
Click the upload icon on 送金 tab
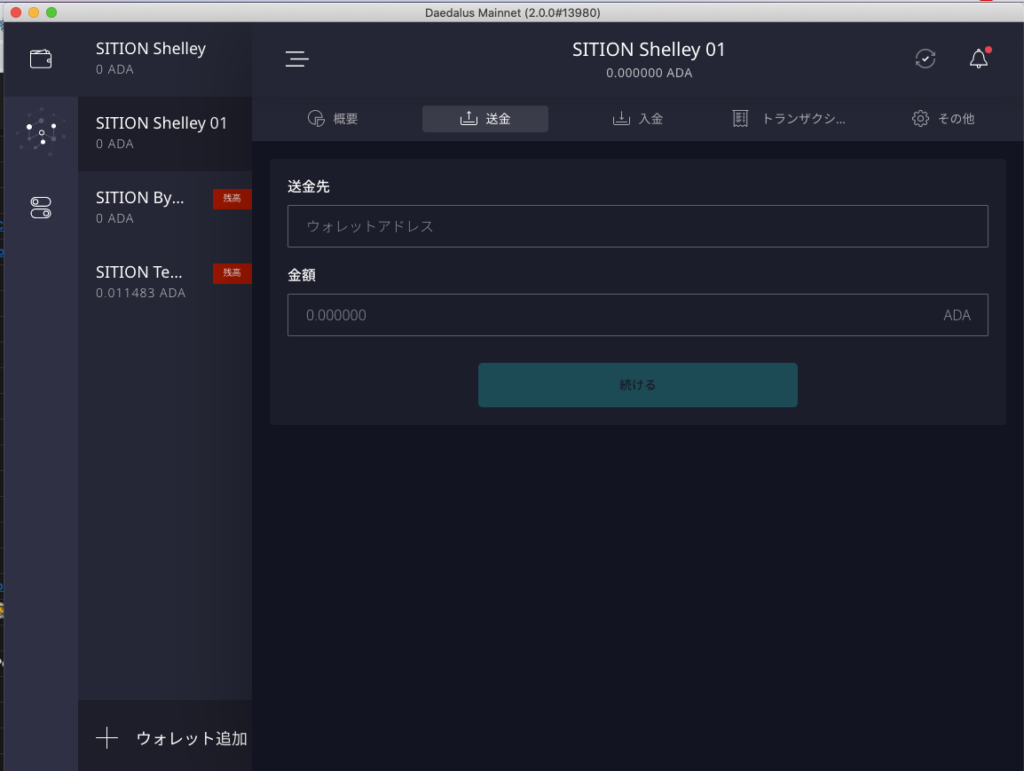[469, 118]
